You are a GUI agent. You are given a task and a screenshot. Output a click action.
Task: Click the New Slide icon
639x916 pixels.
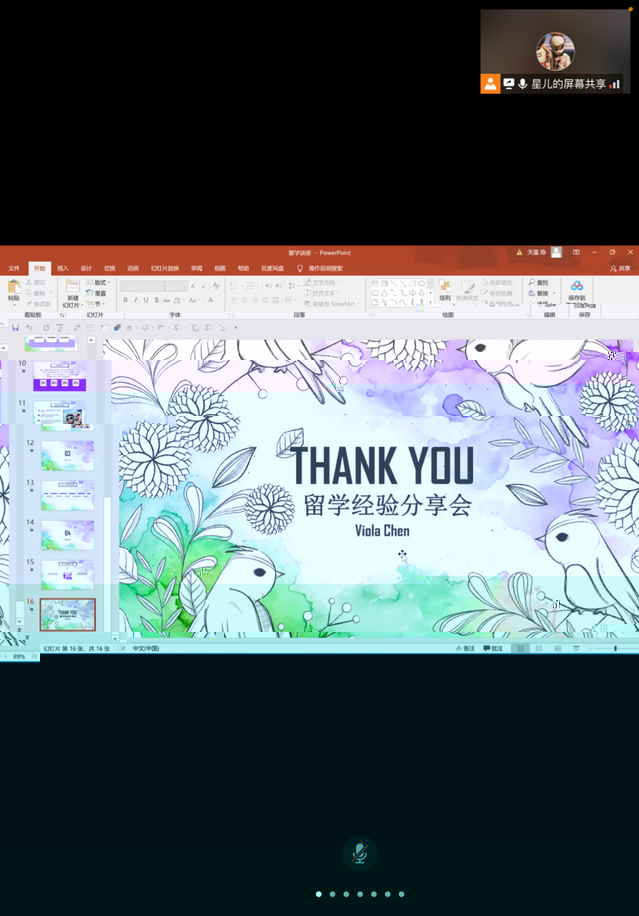click(73, 288)
